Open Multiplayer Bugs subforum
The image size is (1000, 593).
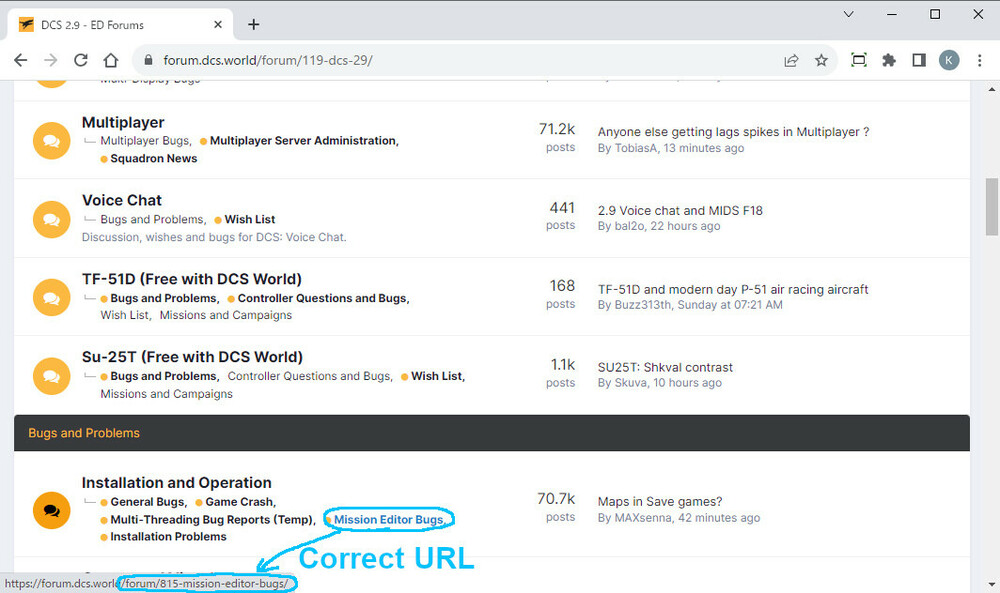pos(145,141)
